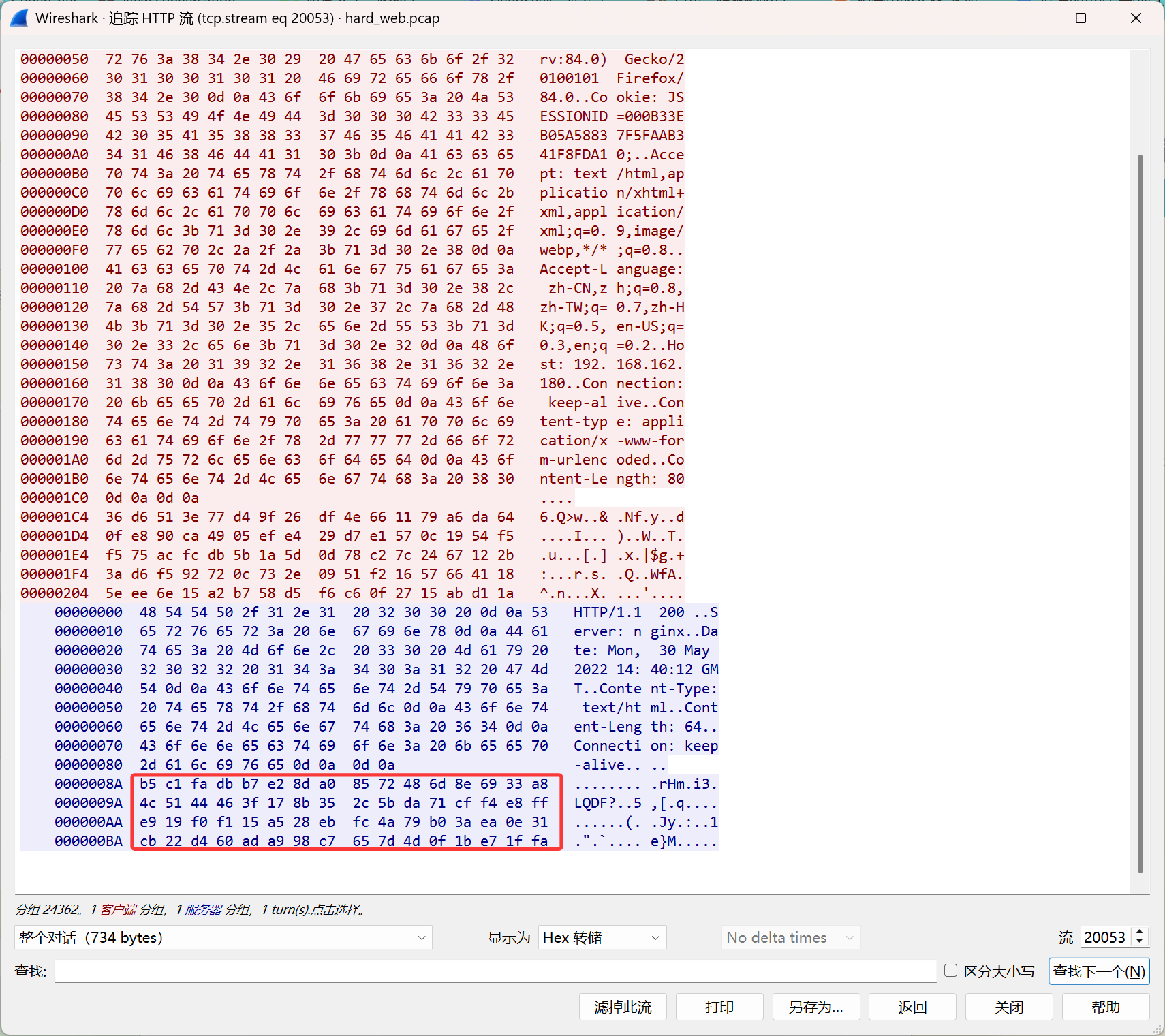Select the response line 'Connecti on: keep'
Image resolution: width=1165 pixels, height=1036 pixels.
click(x=386, y=746)
